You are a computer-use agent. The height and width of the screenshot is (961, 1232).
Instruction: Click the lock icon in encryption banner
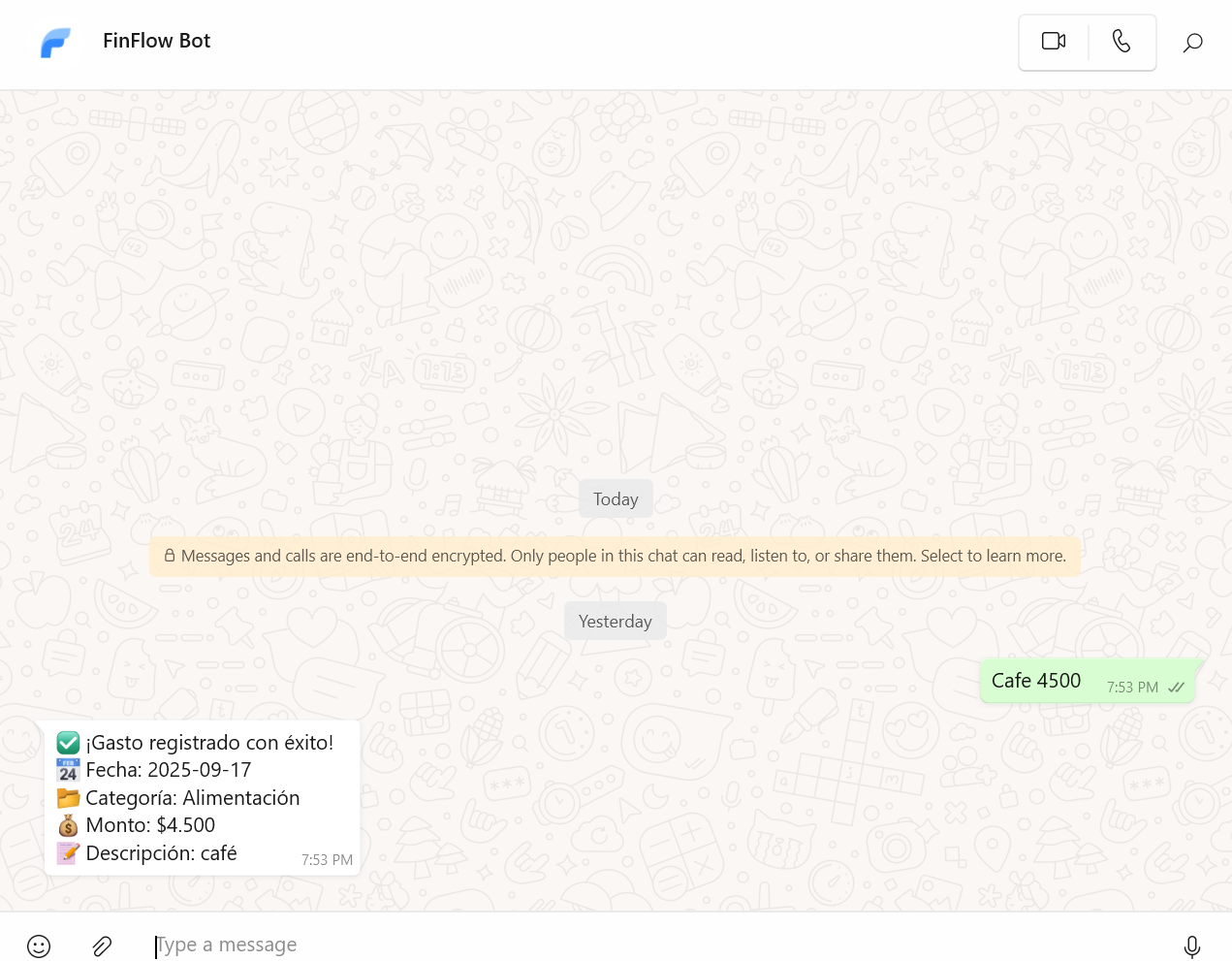click(170, 557)
